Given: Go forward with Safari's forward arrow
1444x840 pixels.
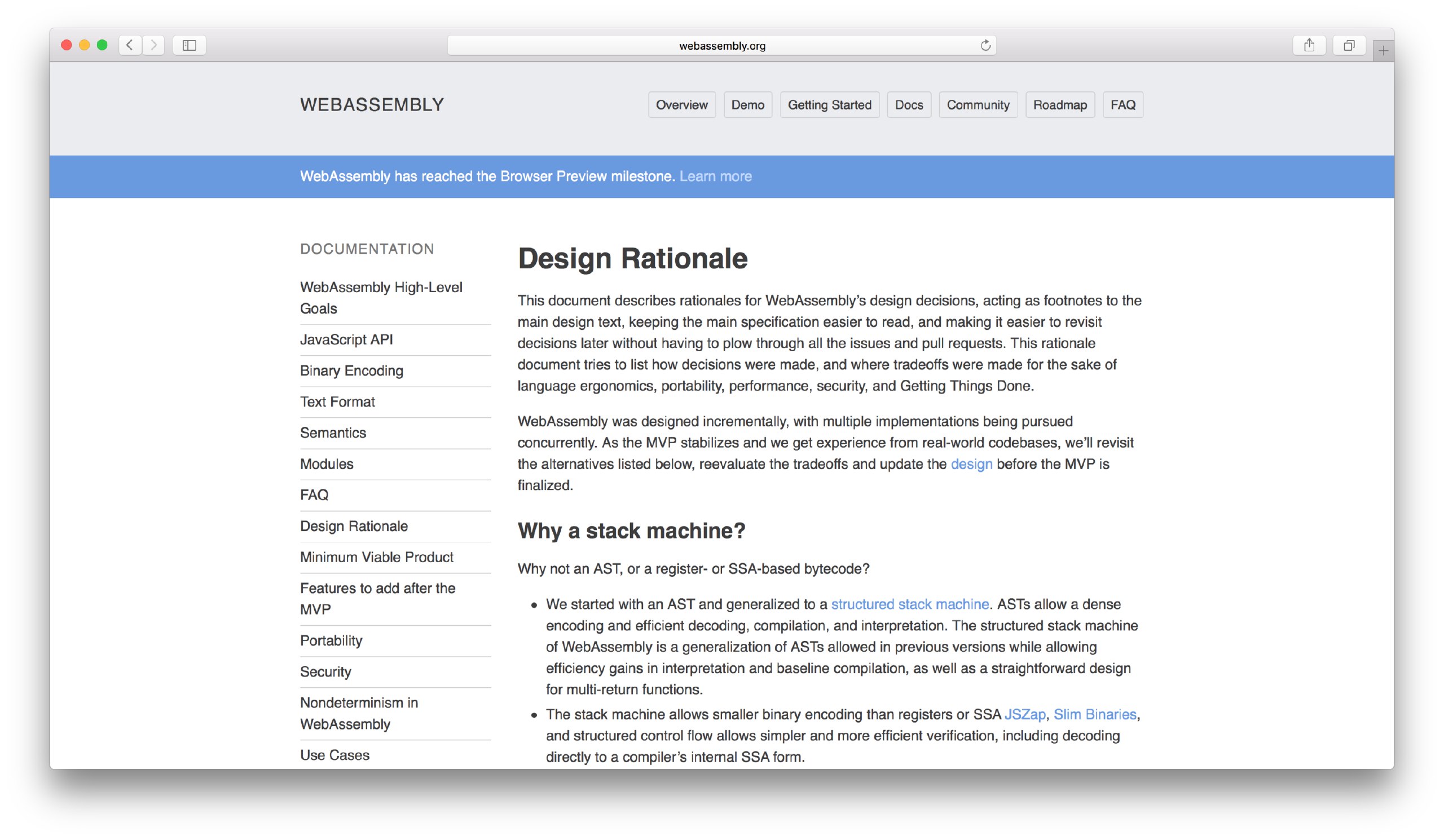Looking at the screenshot, I should click(153, 45).
